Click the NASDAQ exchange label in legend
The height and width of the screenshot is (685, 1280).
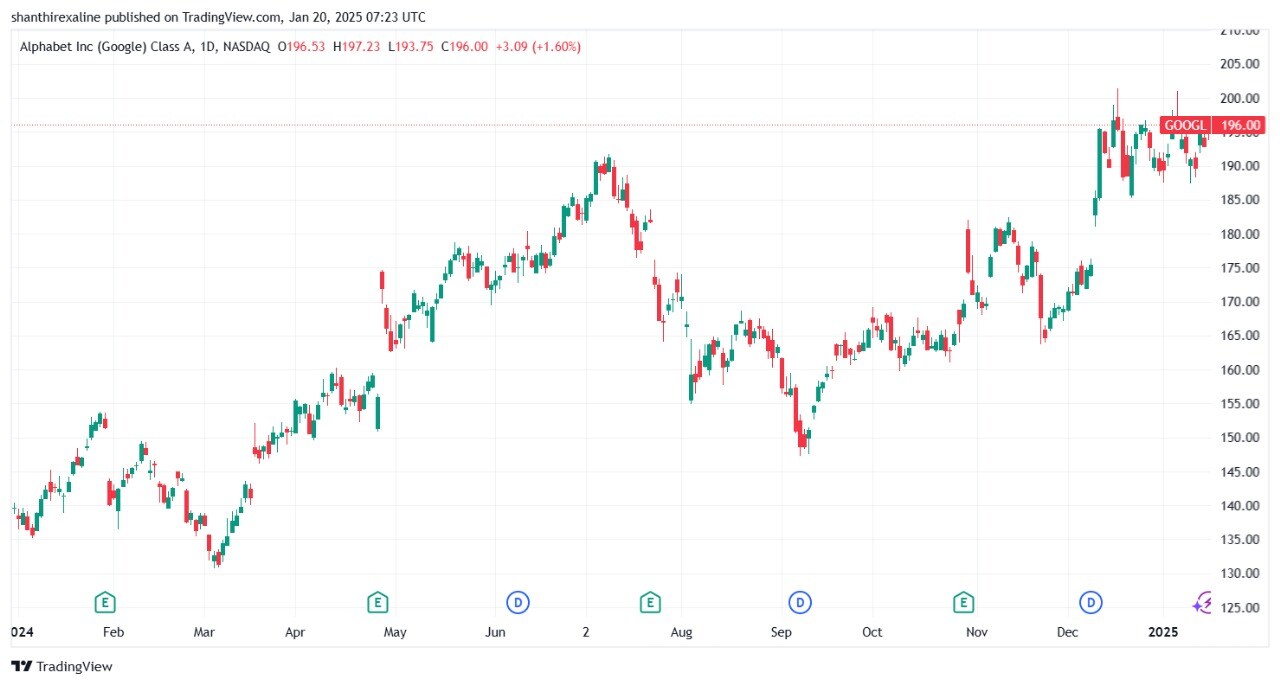248,47
